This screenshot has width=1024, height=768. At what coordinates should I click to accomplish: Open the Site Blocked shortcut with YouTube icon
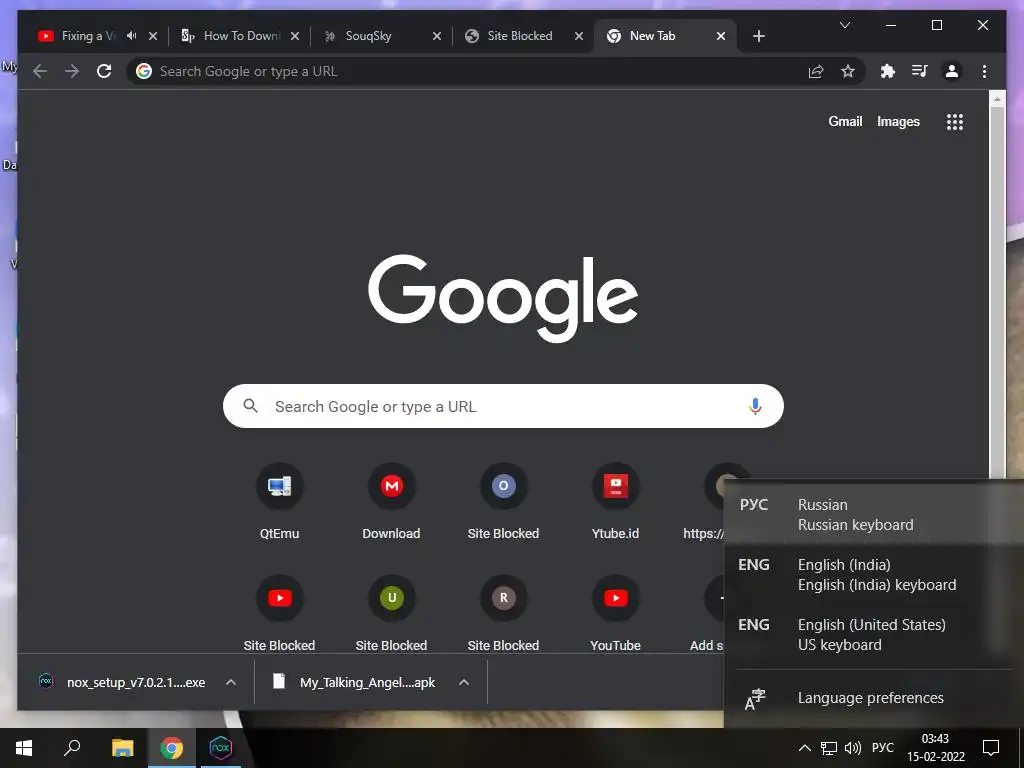280,613
